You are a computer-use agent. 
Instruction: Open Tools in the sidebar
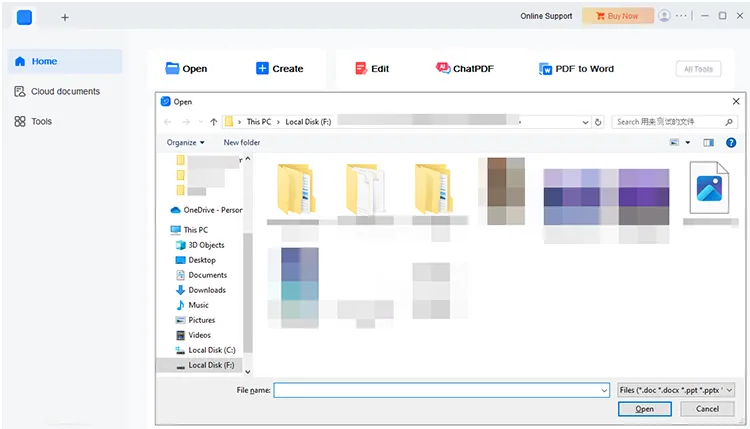[x=33, y=121]
